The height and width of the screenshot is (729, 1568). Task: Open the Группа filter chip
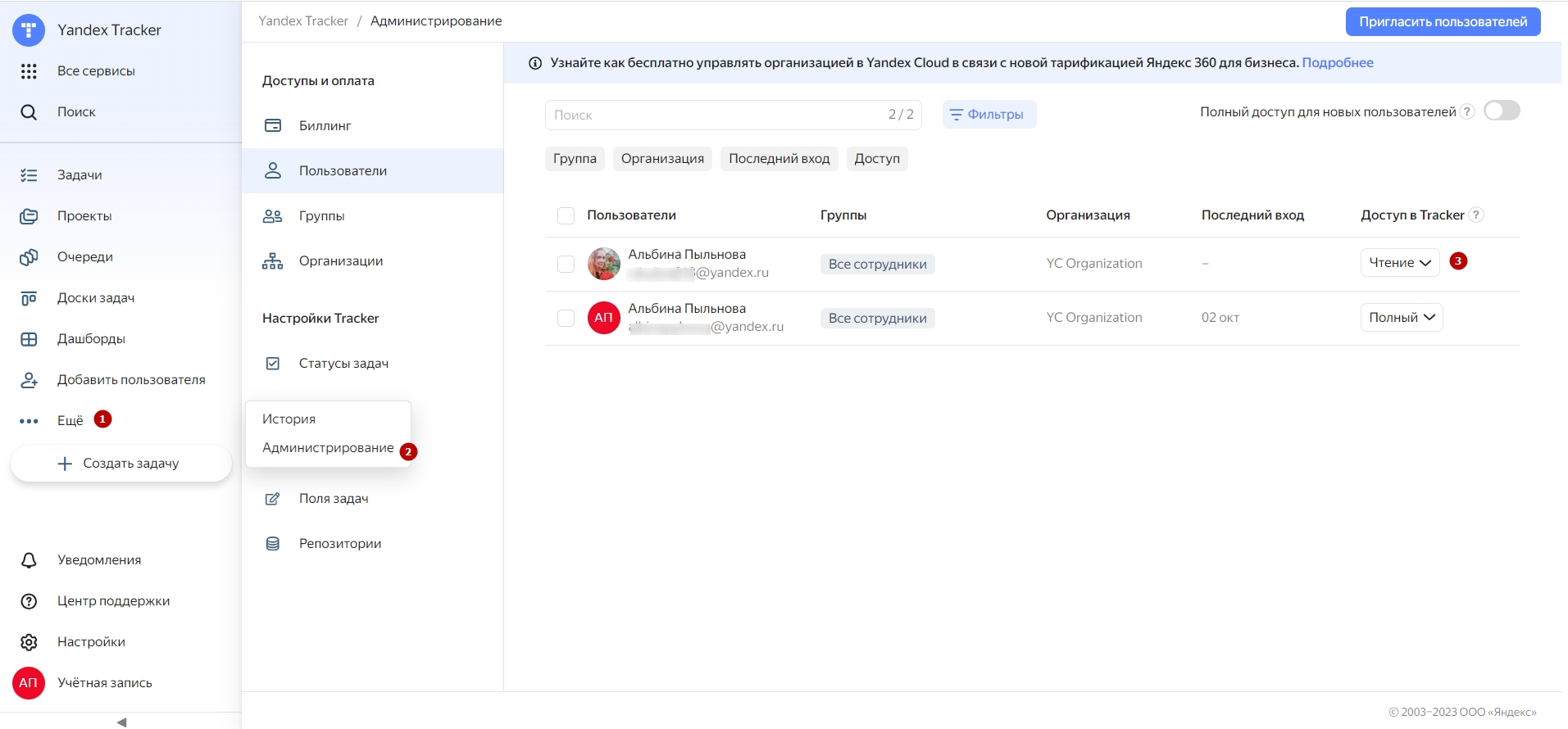click(575, 158)
